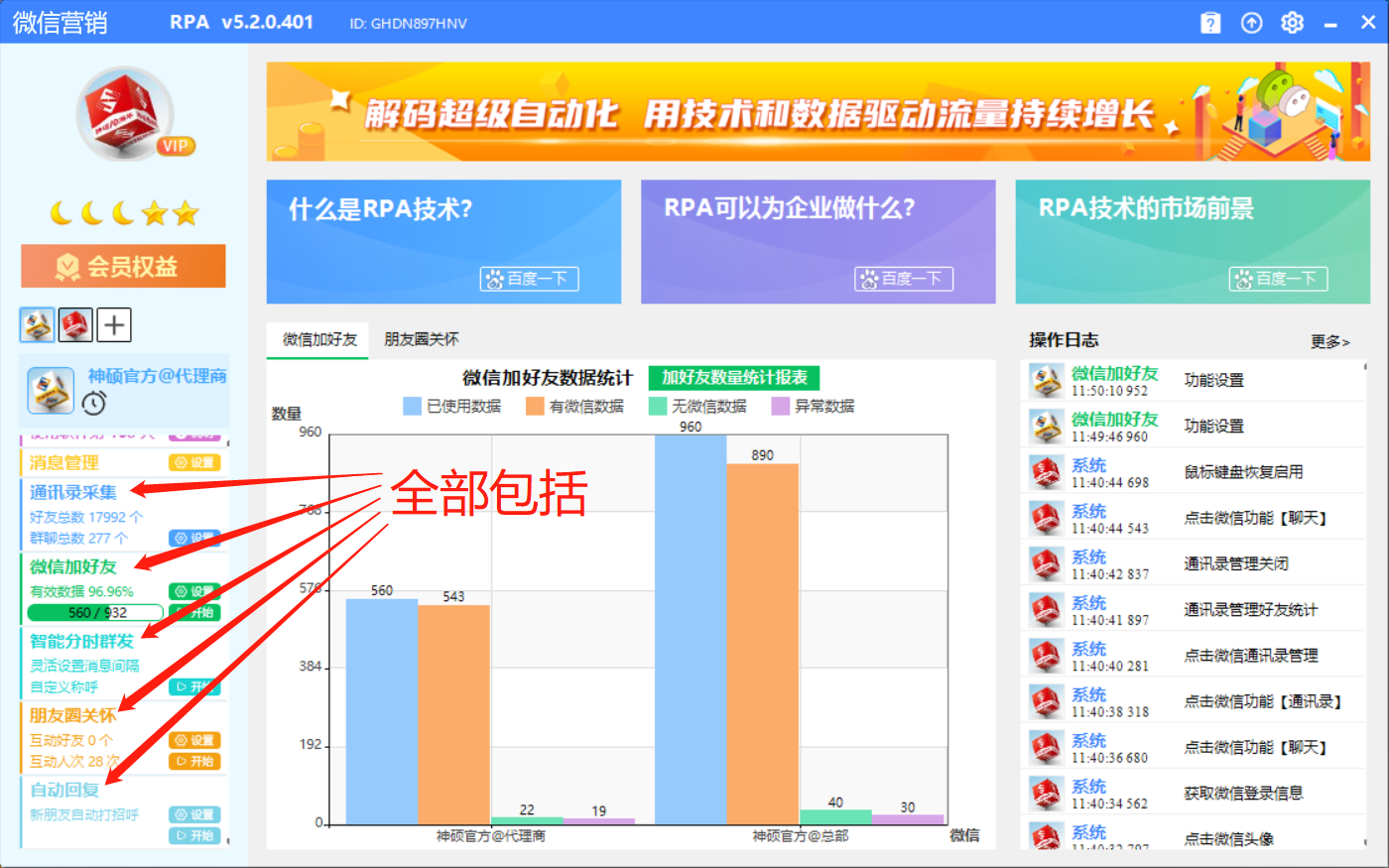Switch to 朋友圈关怀 tab
The image size is (1389, 868).
(422, 339)
